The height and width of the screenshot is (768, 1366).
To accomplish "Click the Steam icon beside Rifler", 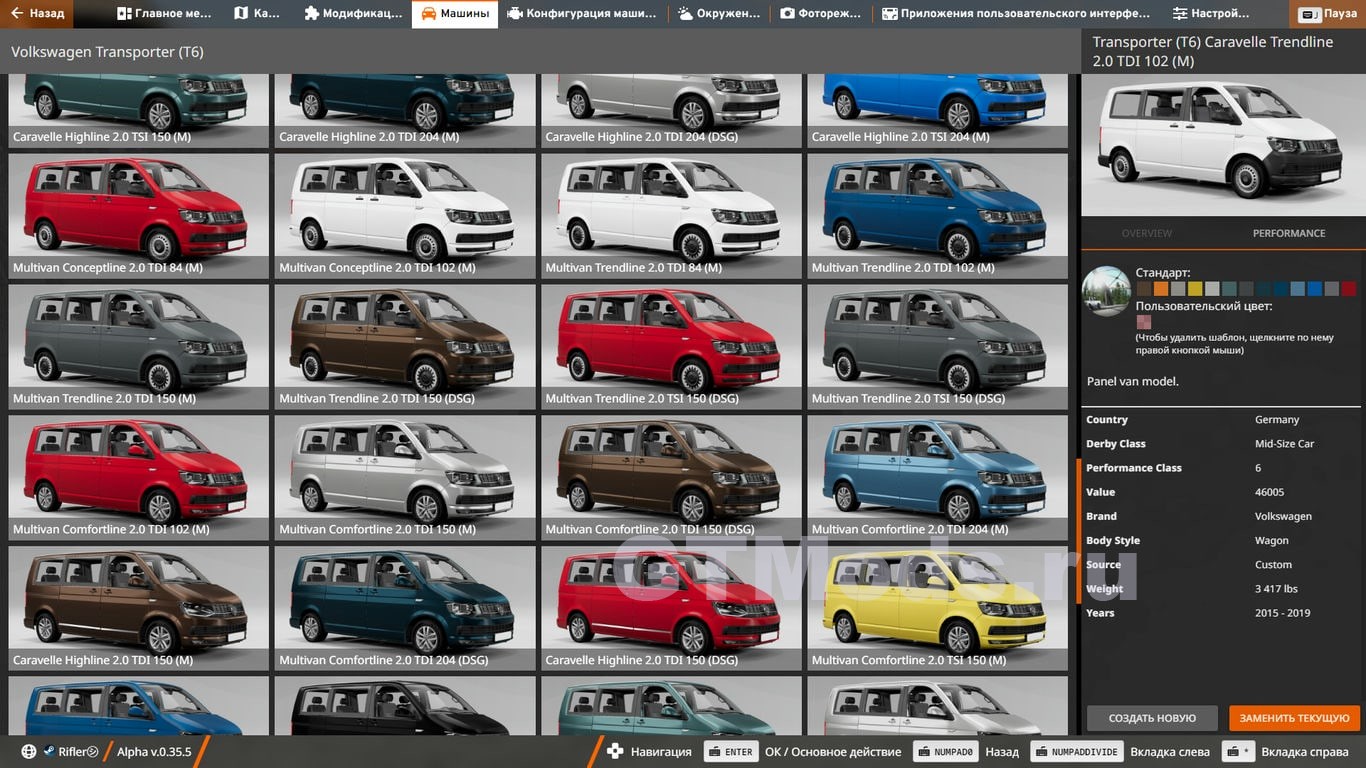I will click(48, 752).
